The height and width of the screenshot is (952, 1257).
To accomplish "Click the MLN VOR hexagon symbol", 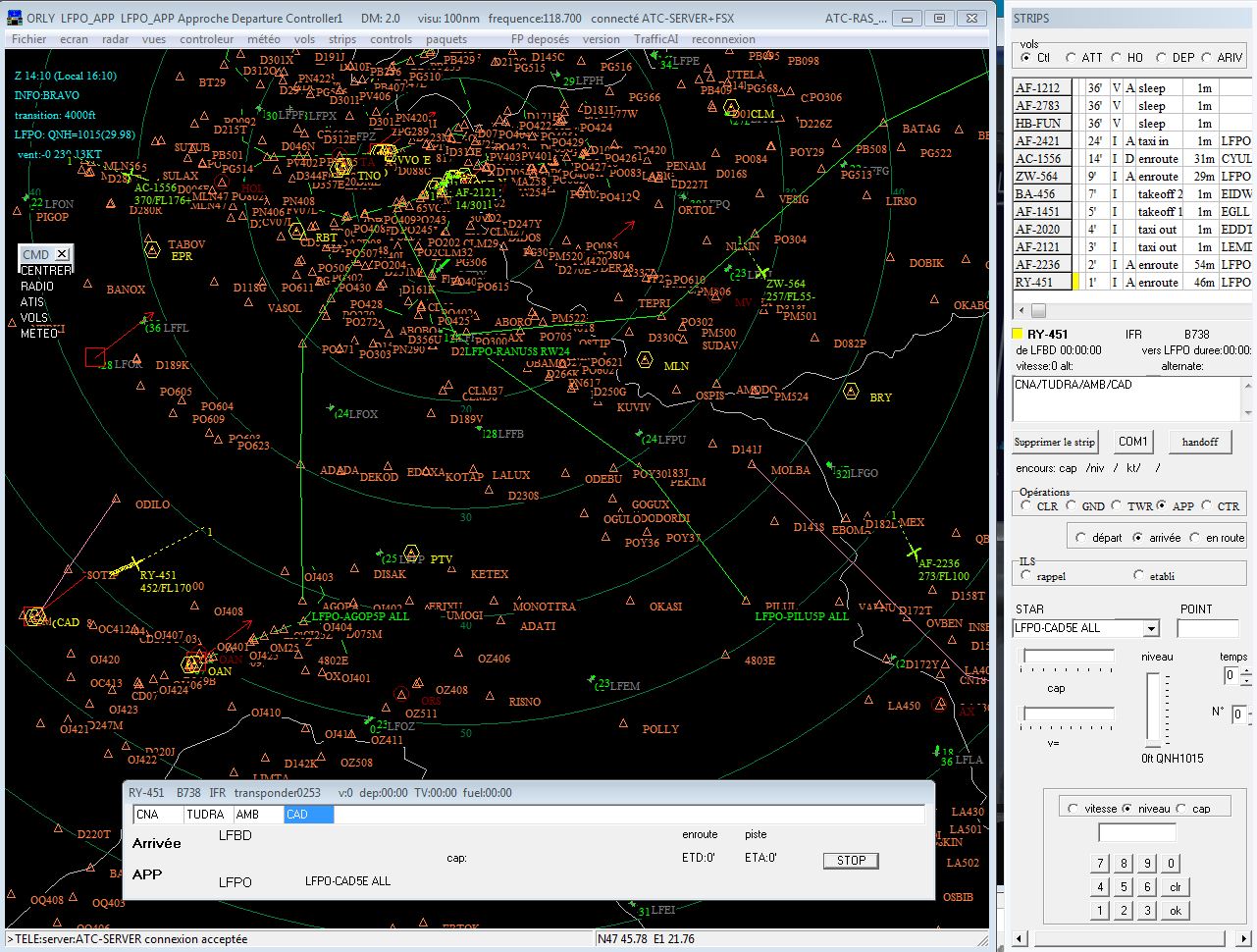I will [x=645, y=360].
